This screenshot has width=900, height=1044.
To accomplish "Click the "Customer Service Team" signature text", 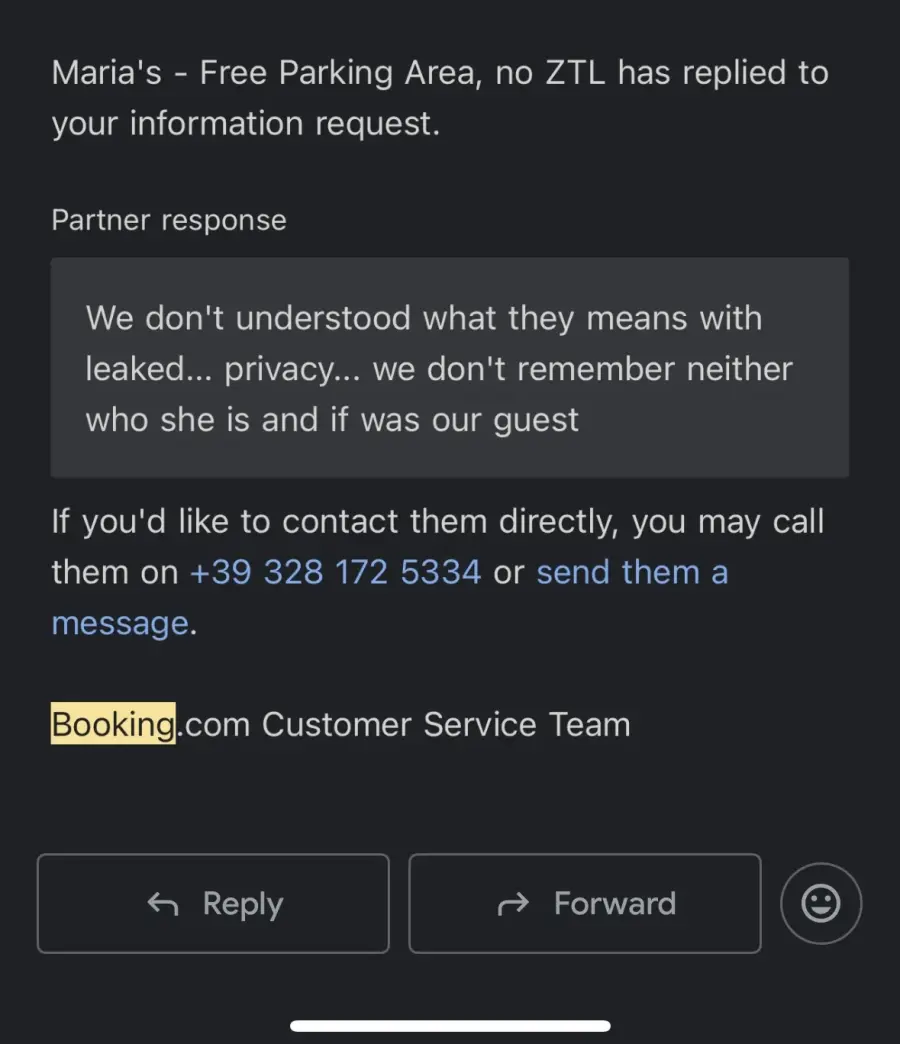I will click(446, 724).
